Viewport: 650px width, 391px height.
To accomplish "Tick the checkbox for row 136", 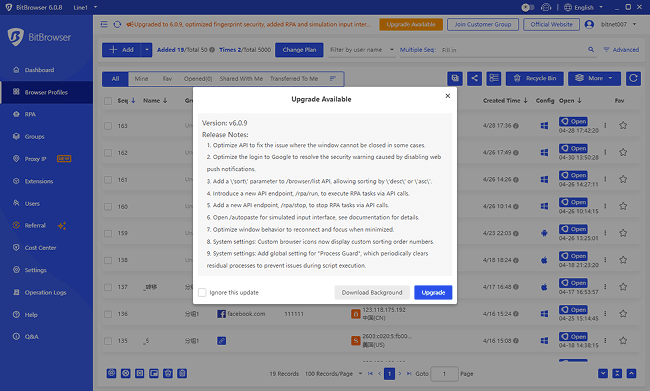I will click(x=108, y=314).
